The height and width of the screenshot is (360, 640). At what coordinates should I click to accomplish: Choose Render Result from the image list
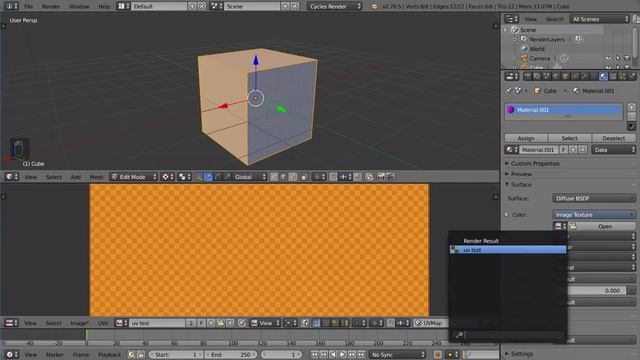click(508, 241)
